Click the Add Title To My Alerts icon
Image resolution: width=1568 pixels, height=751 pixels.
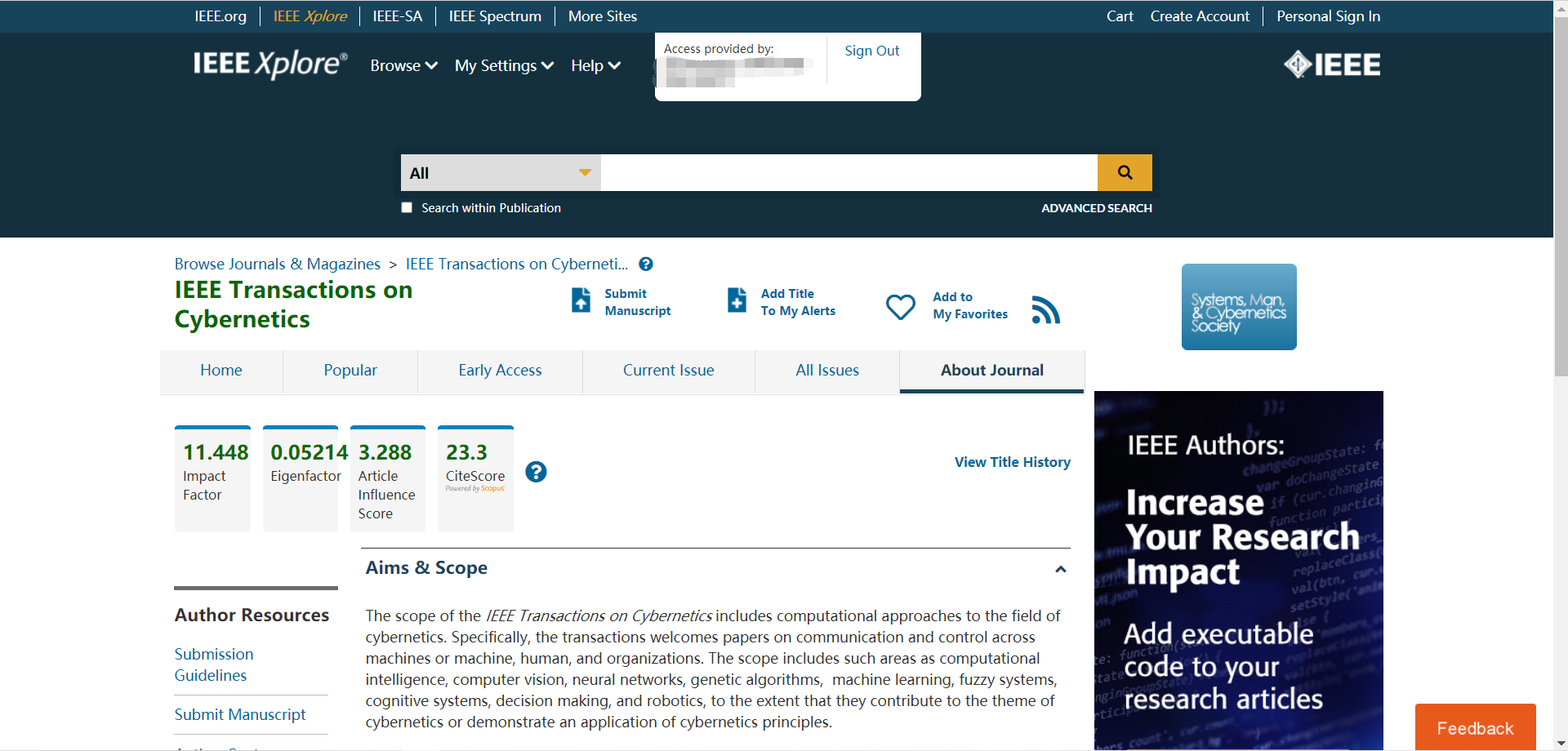(x=737, y=300)
